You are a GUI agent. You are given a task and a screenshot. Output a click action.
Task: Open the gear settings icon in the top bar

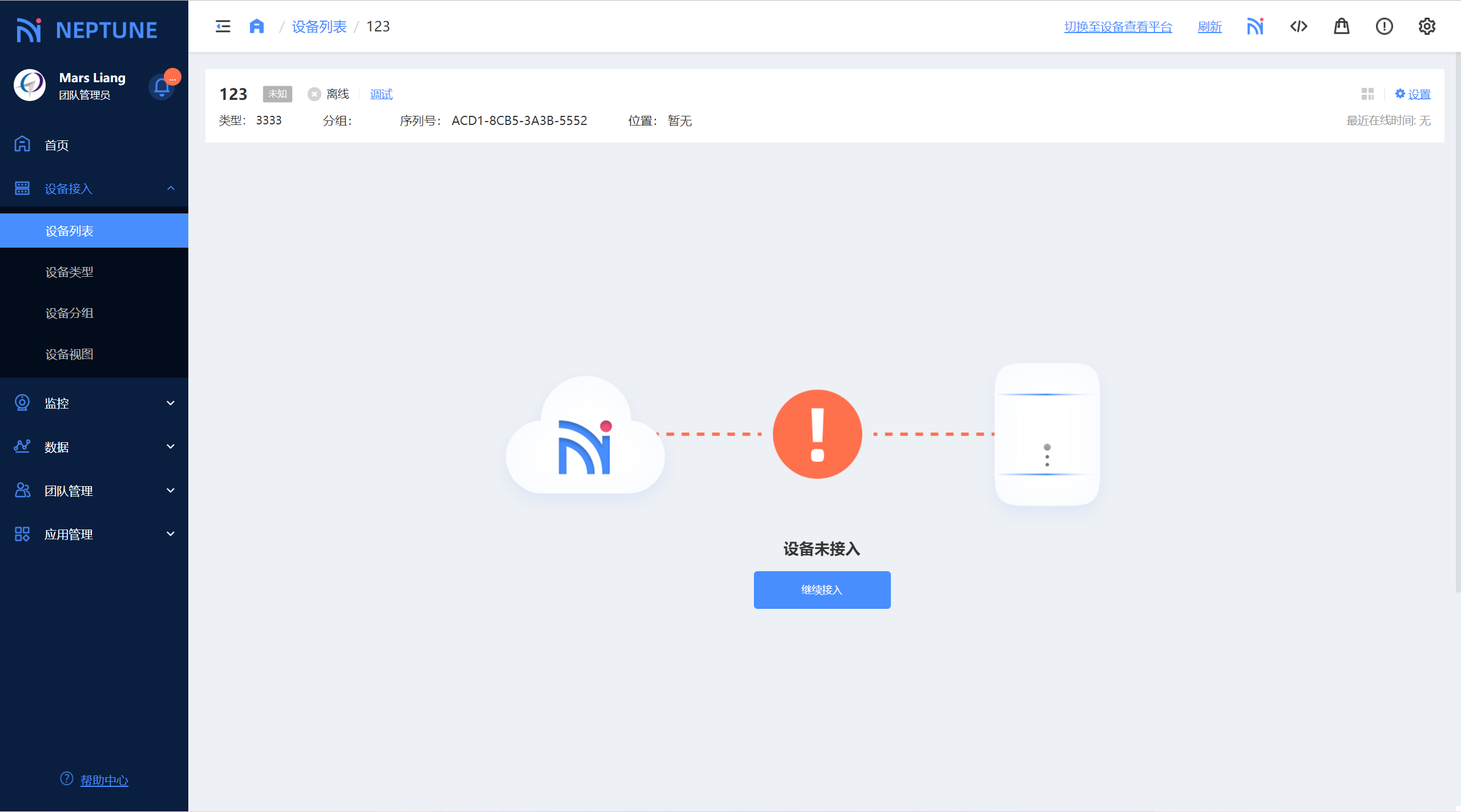coord(1427,26)
